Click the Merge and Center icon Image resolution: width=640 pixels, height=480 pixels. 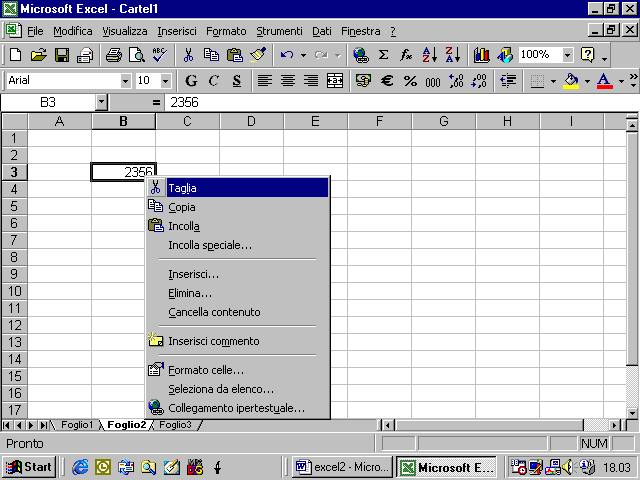coord(335,80)
